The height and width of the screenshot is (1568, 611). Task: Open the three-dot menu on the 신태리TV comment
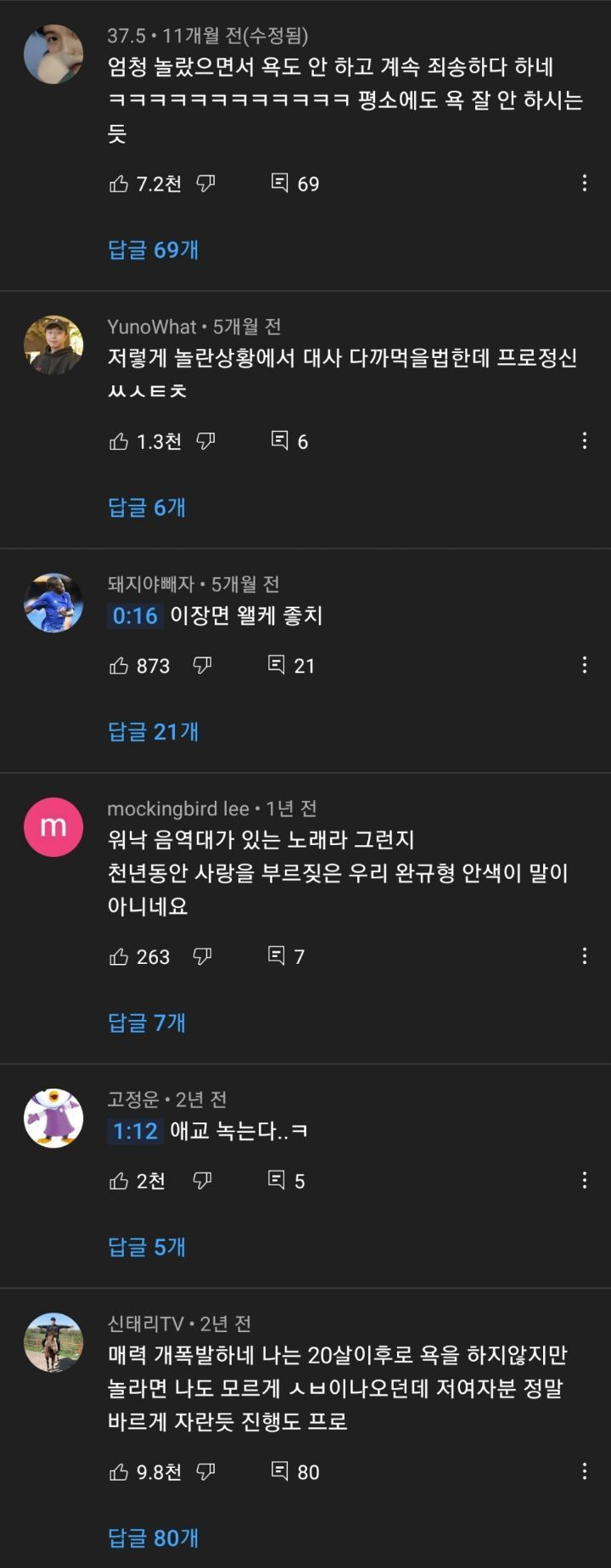(584, 1471)
